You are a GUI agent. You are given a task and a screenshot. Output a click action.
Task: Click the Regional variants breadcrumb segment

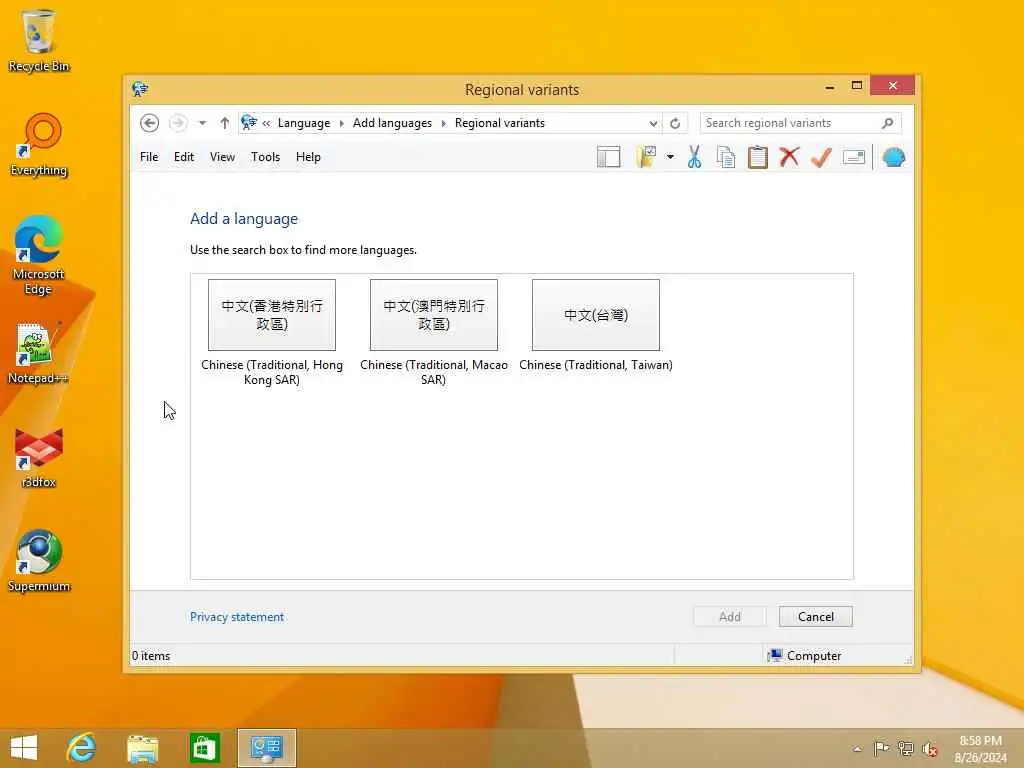500,123
